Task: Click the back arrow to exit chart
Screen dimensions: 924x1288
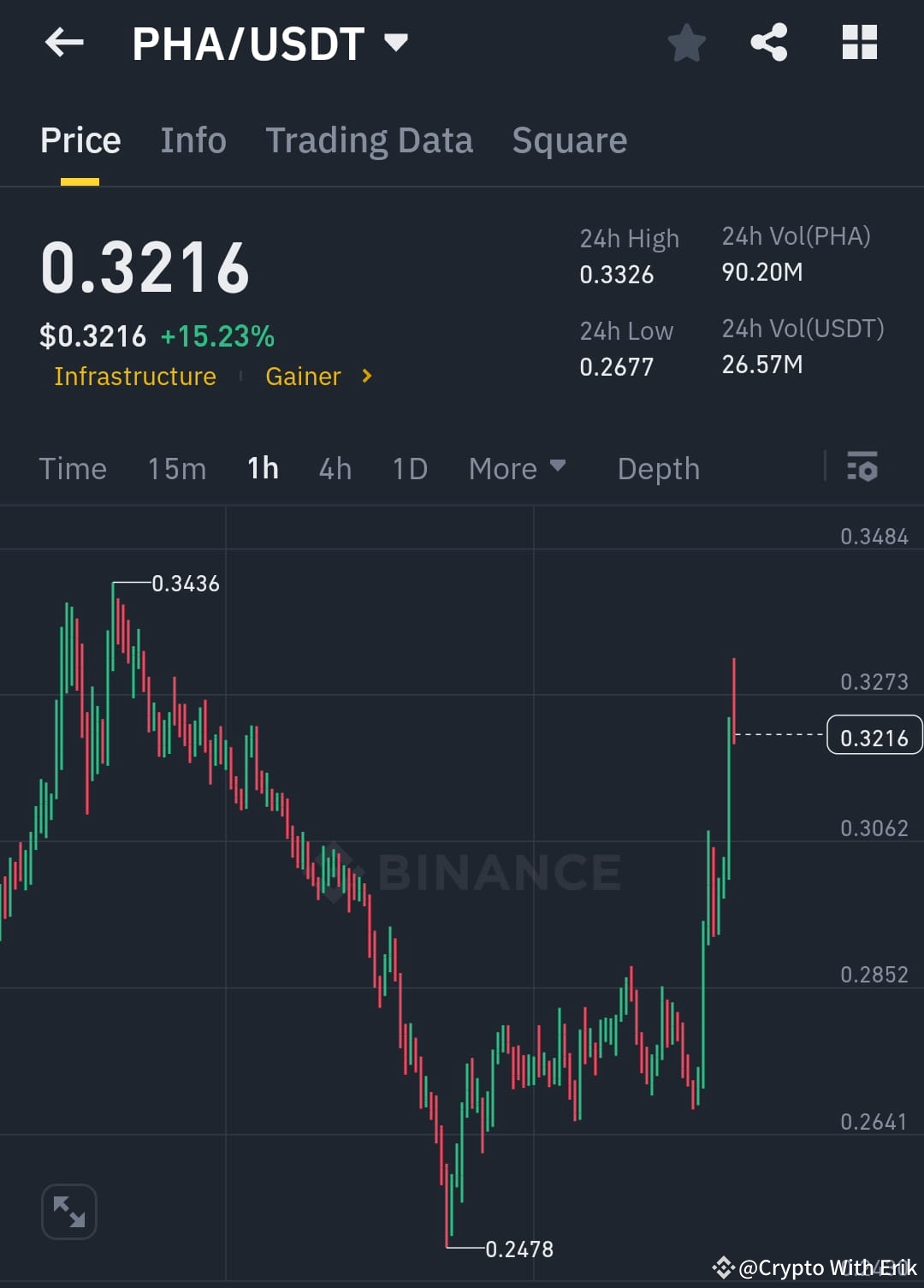Action: pos(64,43)
